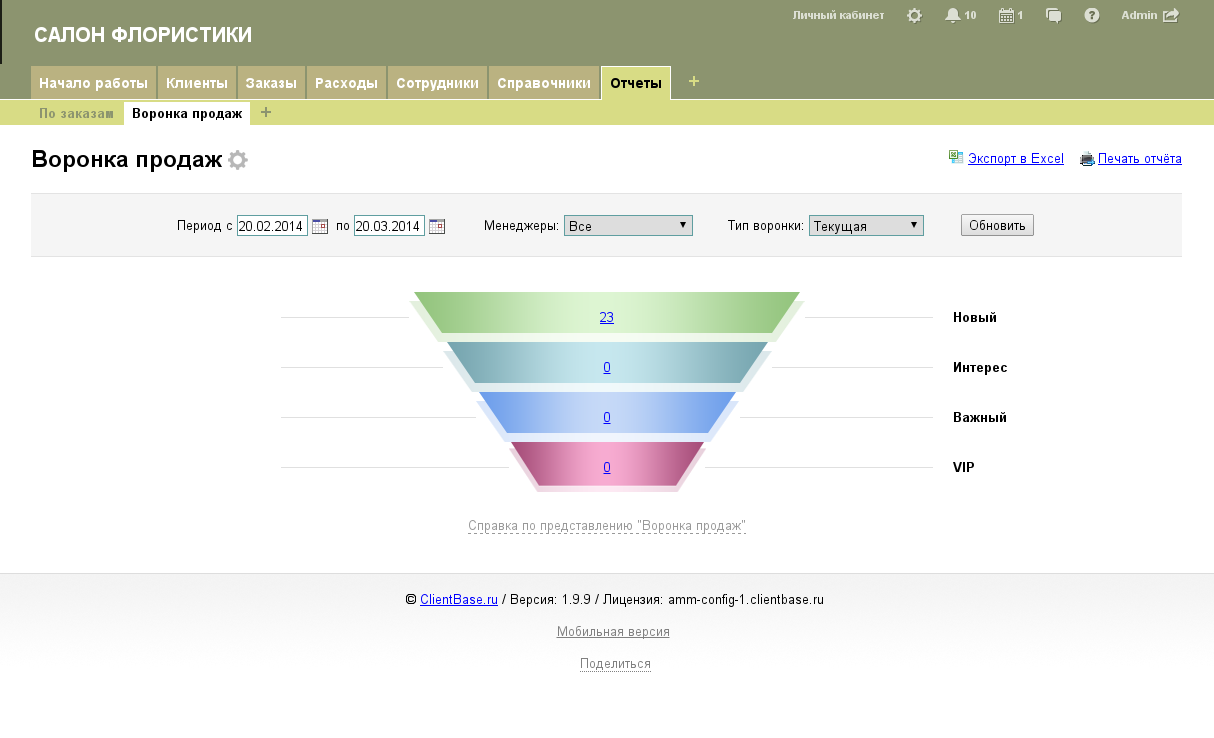
Task: Expand the Тип воронки dropdown
Action: coord(866,226)
